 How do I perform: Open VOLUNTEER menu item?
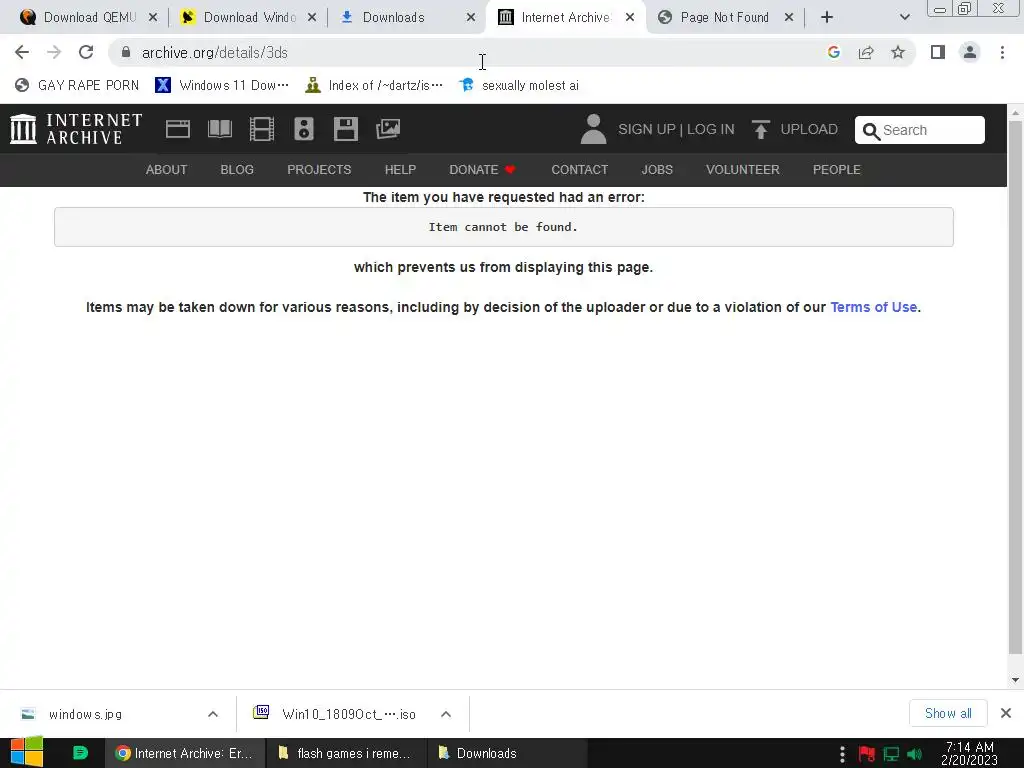743,170
